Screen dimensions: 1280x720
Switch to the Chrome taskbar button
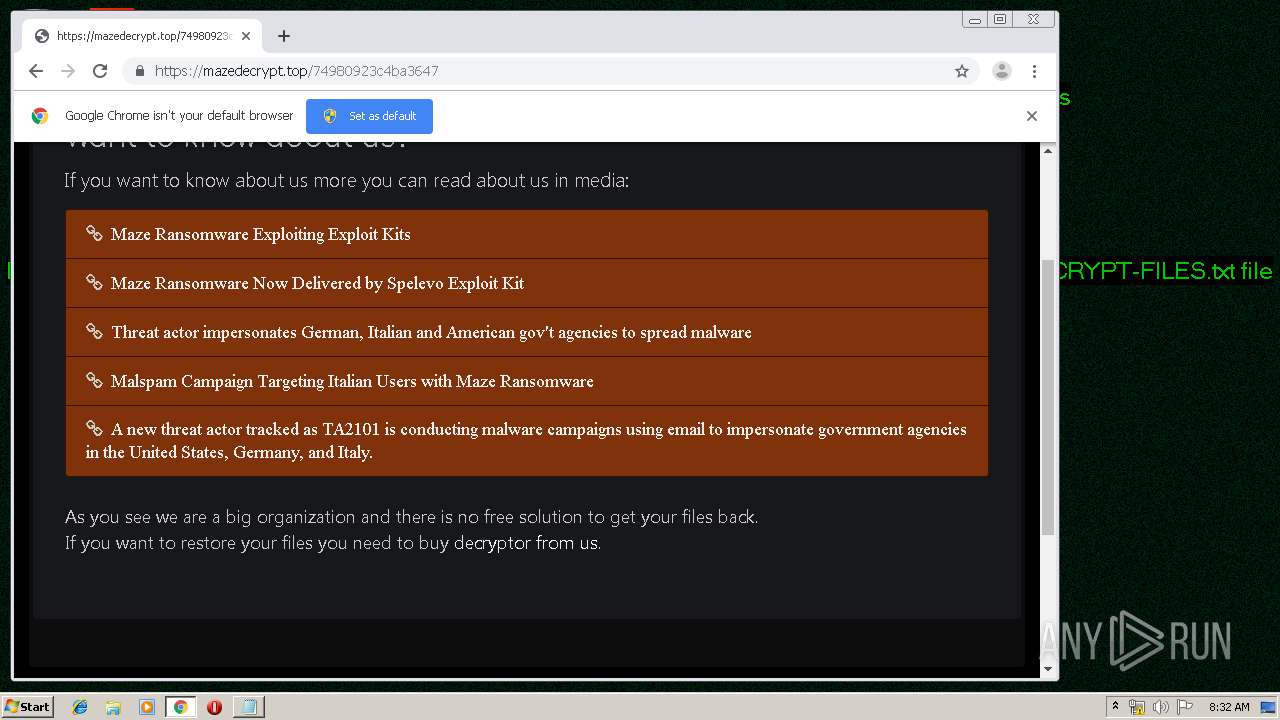(180, 707)
